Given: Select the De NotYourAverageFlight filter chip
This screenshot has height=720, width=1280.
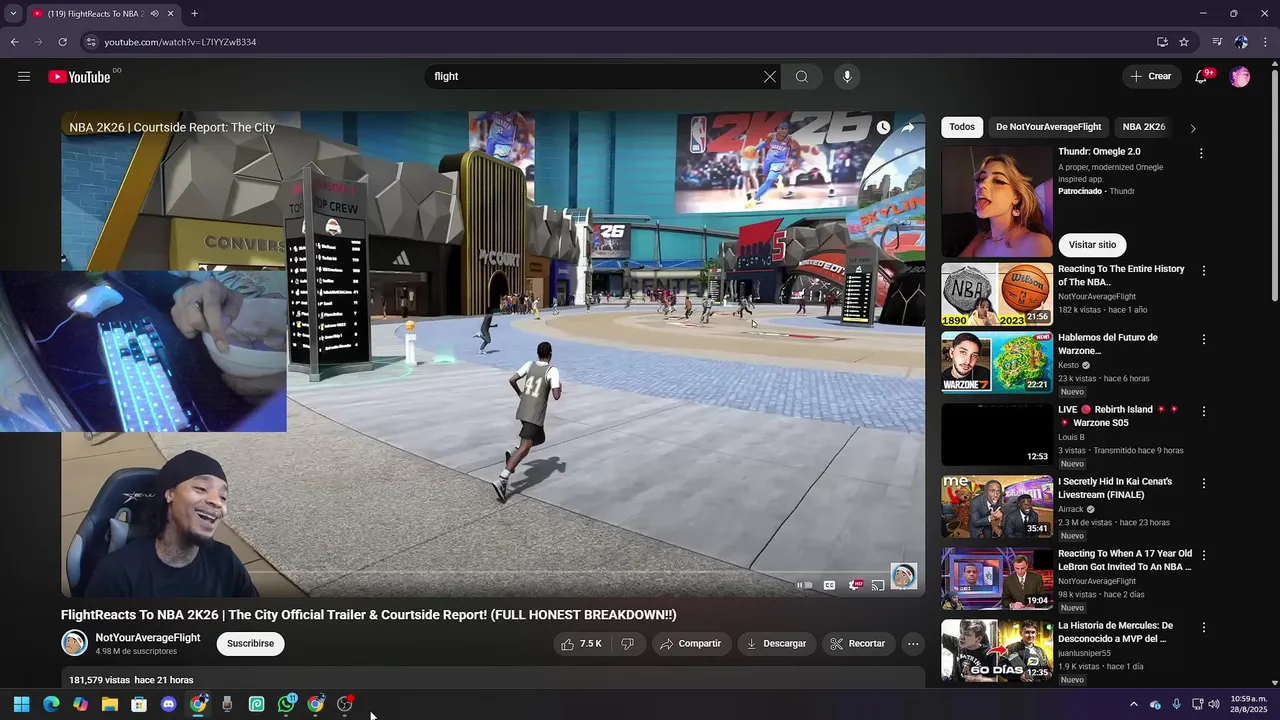Looking at the screenshot, I should pos(1048,127).
